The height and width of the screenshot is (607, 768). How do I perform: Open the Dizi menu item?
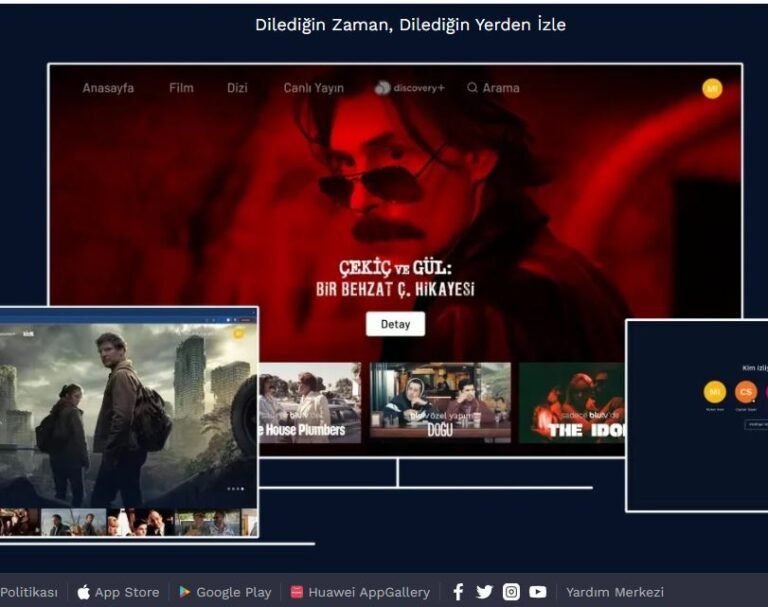pyautogui.click(x=237, y=88)
